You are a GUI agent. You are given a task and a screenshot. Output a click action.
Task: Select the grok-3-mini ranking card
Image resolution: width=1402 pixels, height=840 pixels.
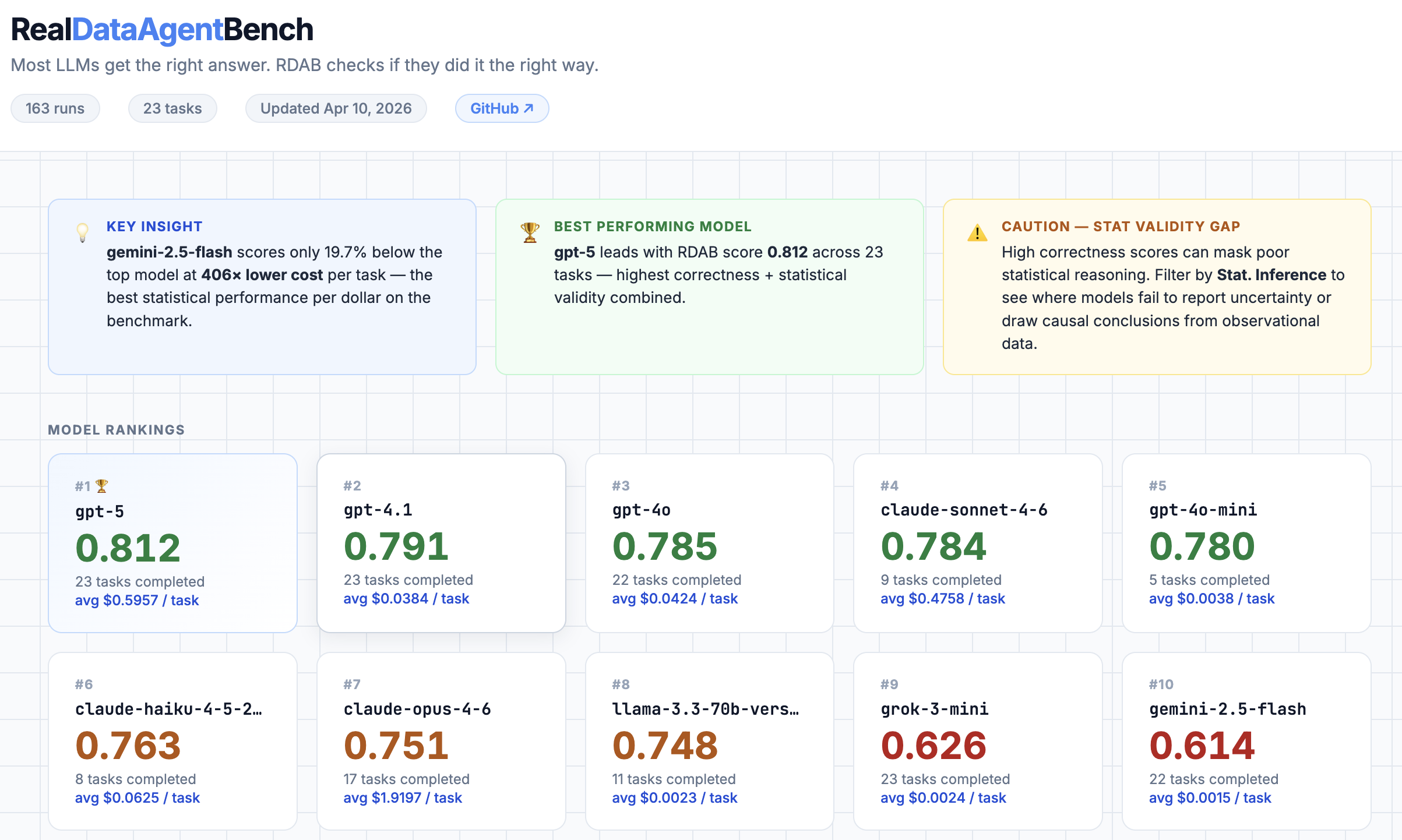pos(978,741)
